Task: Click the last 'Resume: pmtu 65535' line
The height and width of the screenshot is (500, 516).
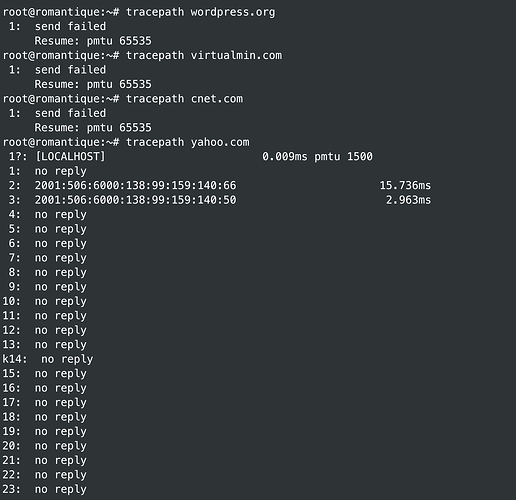Action: pos(93,128)
